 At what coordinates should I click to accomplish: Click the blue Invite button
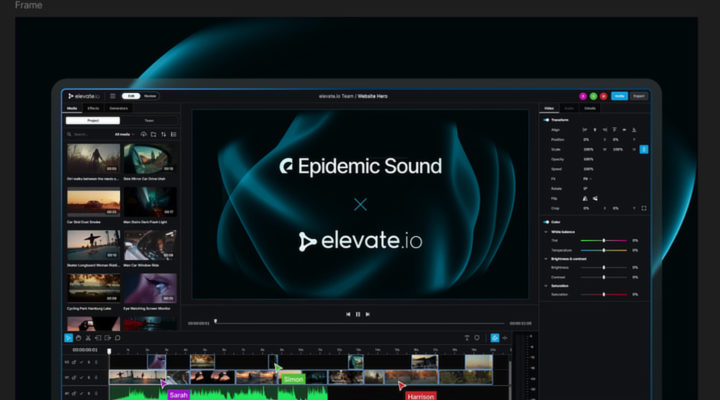point(619,96)
